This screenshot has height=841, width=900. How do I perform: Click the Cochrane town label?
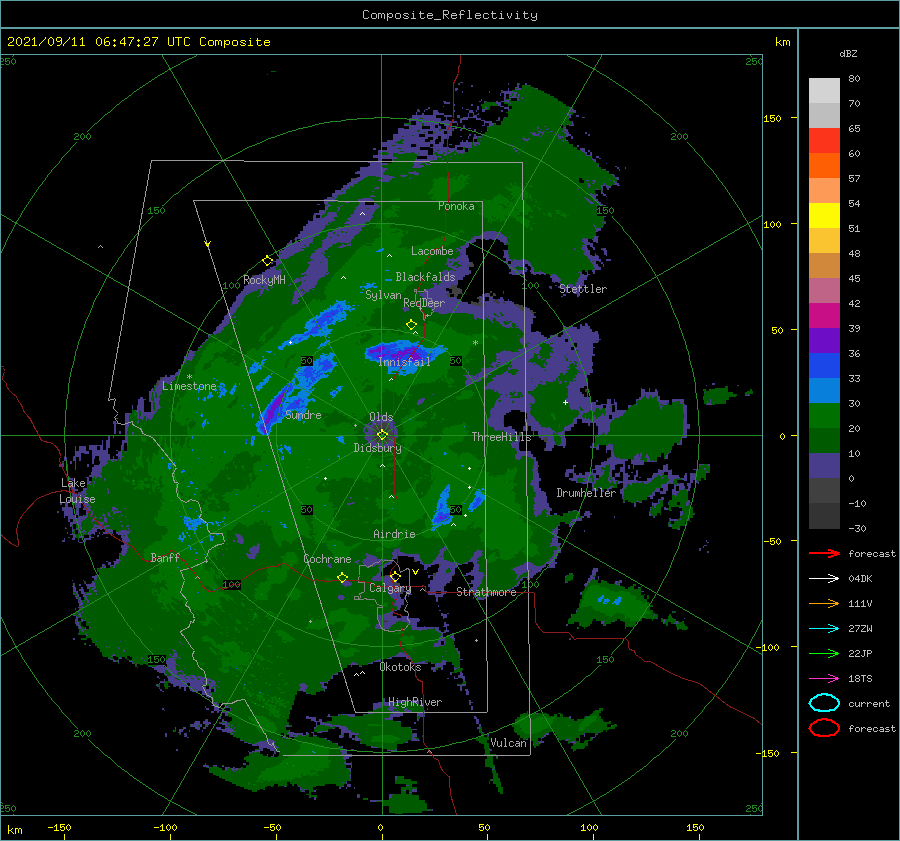[x=327, y=559]
